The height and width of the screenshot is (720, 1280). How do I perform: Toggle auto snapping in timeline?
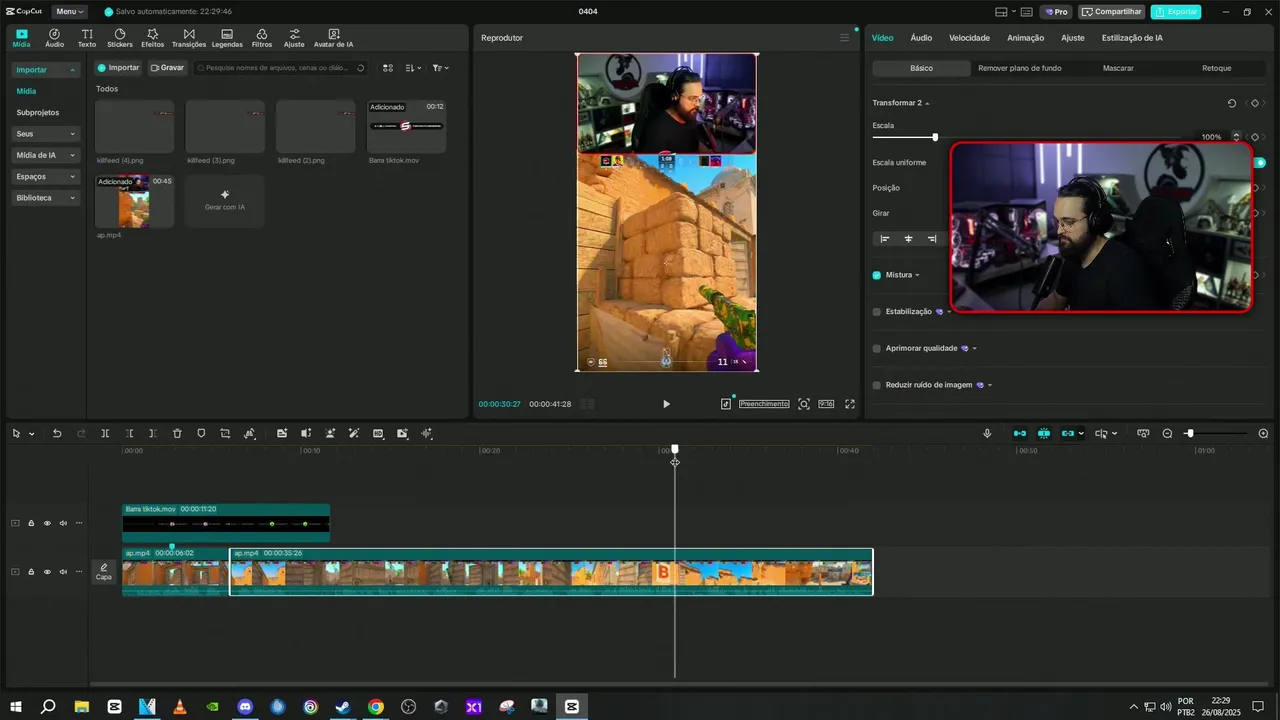click(x=1044, y=433)
